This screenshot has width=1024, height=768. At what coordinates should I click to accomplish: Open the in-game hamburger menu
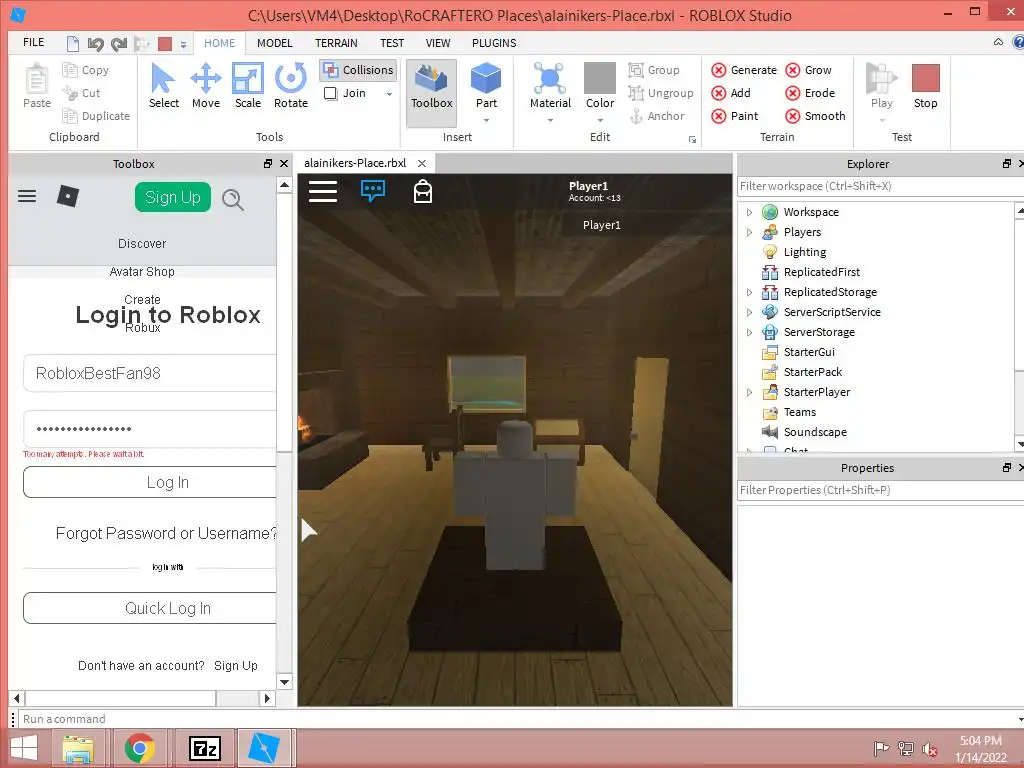coord(323,191)
